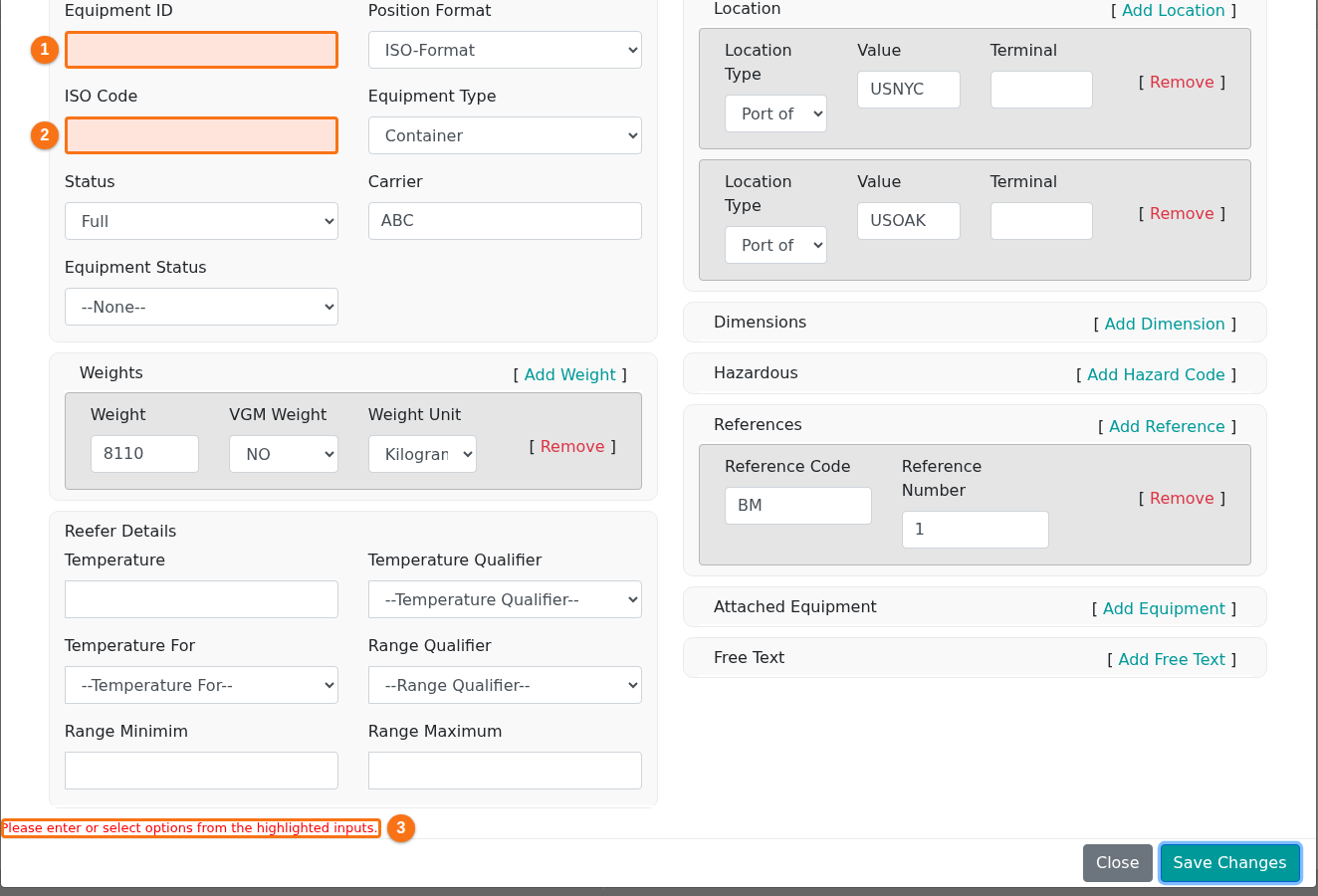This screenshot has width=1318, height=896.
Task: Open the Temperature Qualifier dropdown
Action: pyautogui.click(x=505, y=599)
